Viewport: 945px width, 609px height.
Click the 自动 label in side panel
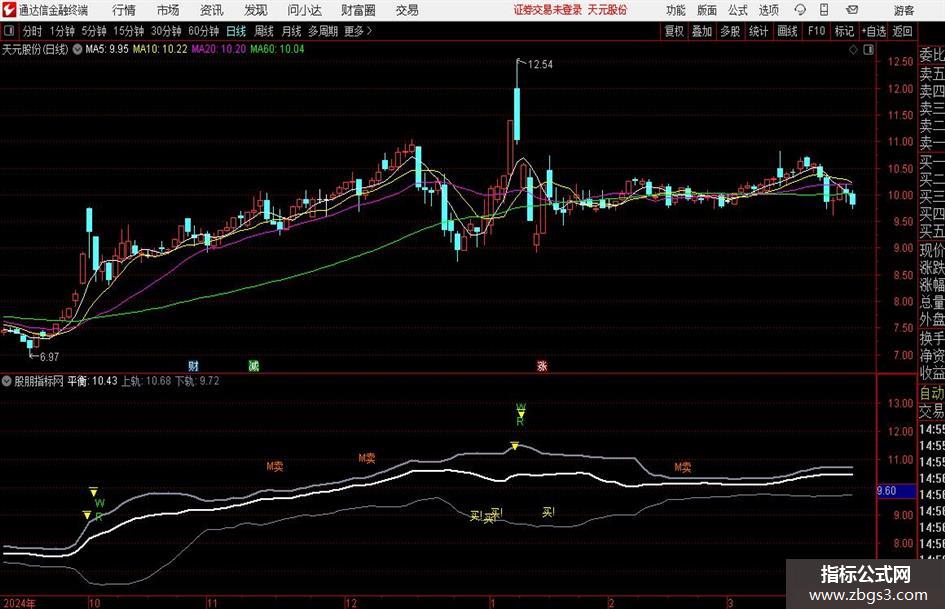click(931, 393)
